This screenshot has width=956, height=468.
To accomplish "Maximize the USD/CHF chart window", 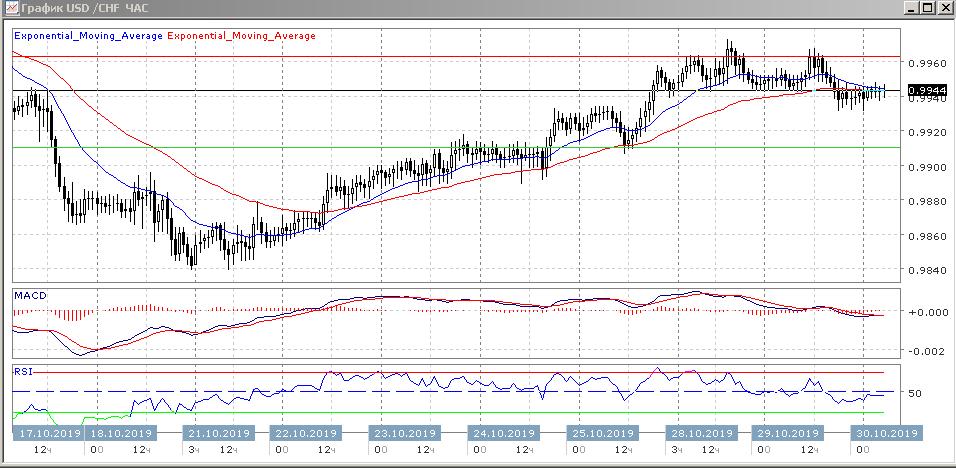I will tap(928, 8).
